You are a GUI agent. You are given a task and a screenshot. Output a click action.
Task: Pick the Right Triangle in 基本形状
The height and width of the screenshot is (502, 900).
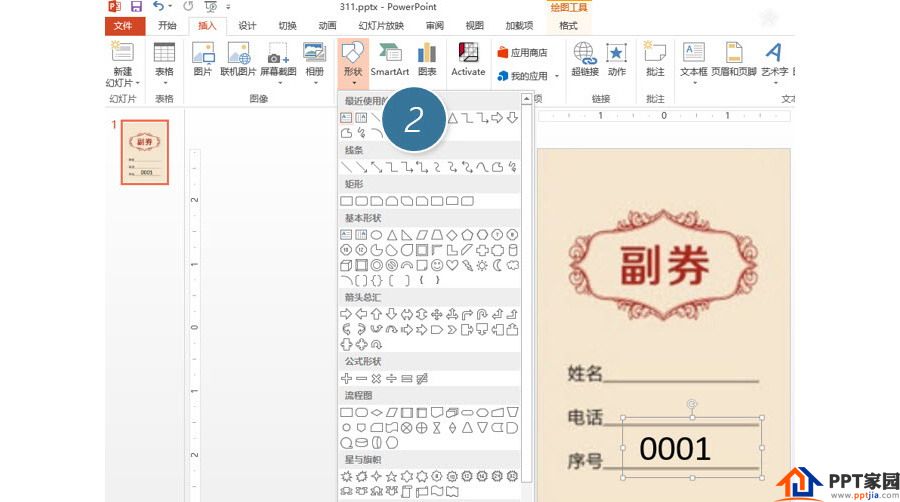(407, 235)
